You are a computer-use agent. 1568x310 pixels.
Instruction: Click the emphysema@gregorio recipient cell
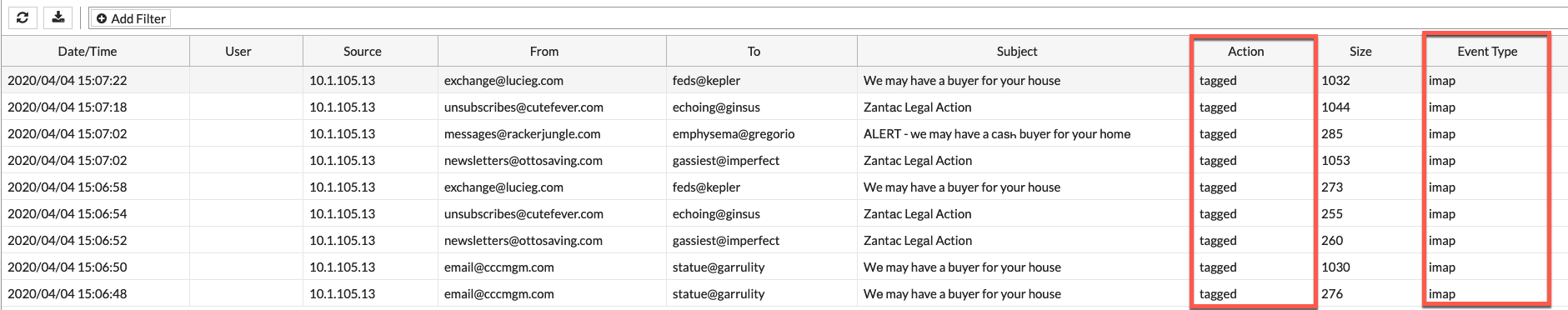(x=734, y=134)
